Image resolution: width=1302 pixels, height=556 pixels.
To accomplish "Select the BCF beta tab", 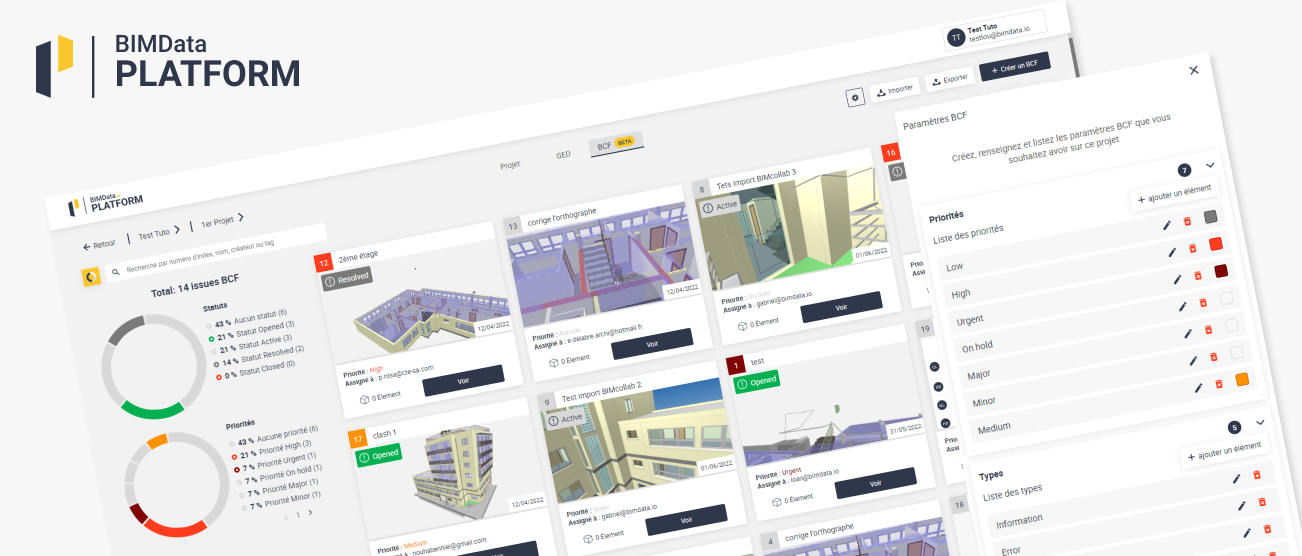I will pos(615,144).
